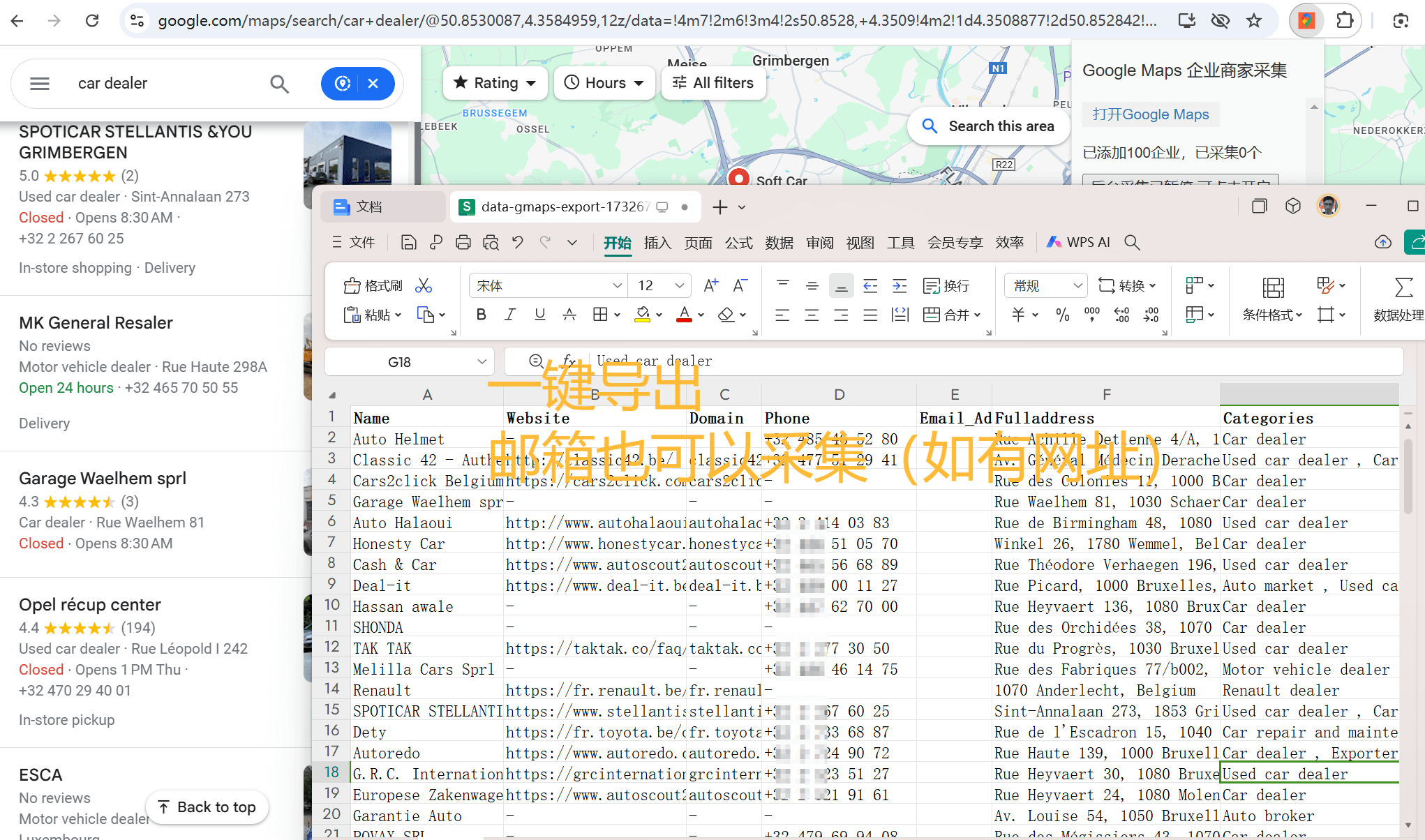Toggle align-left horizontal alignment

(x=782, y=315)
